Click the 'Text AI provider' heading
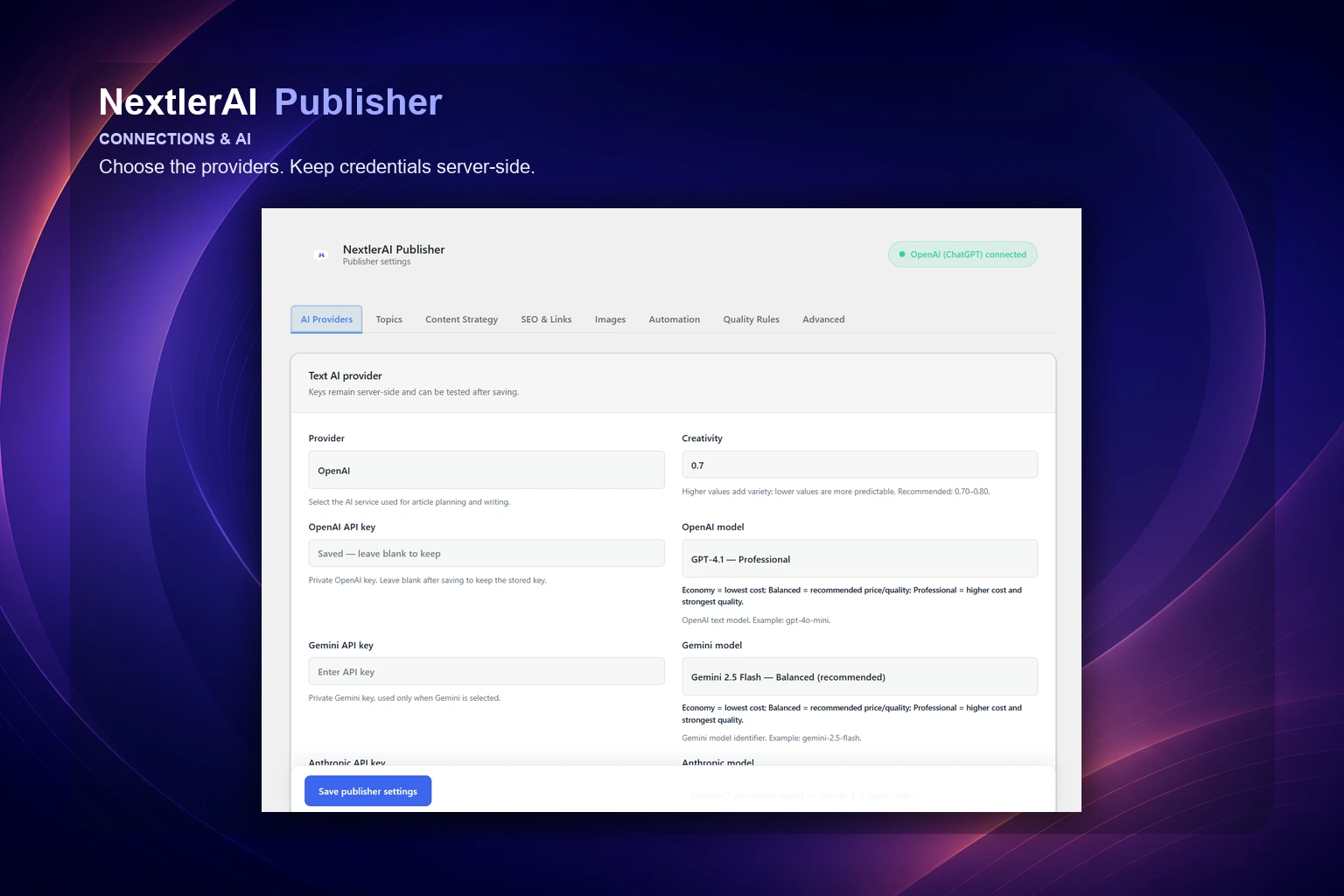Viewport: 1344px width, 896px height. pos(345,375)
